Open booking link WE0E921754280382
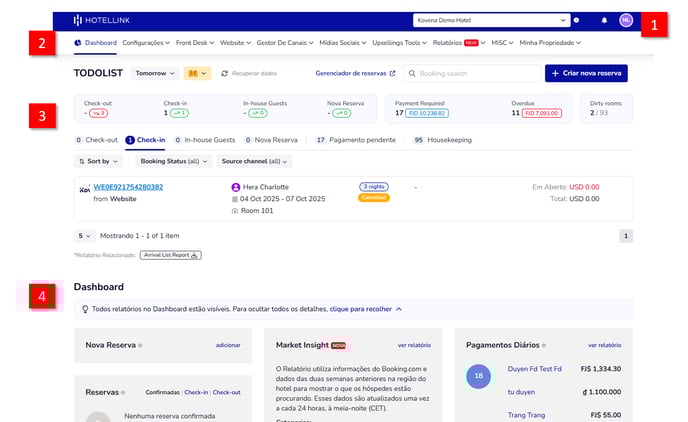688x422 pixels. [x=128, y=187]
